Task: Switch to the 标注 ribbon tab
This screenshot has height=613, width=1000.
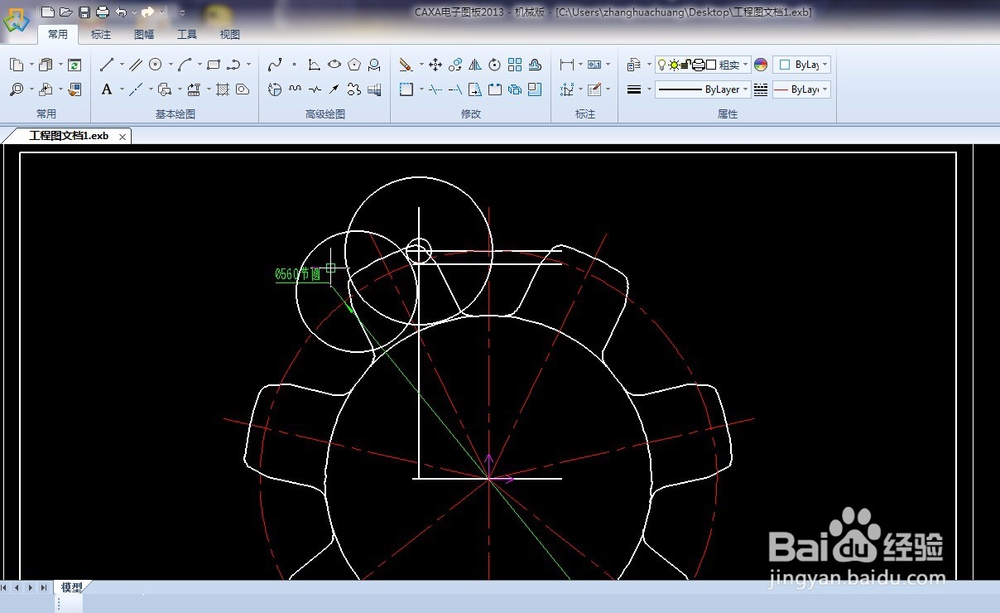Action: (x=101, y=34)
